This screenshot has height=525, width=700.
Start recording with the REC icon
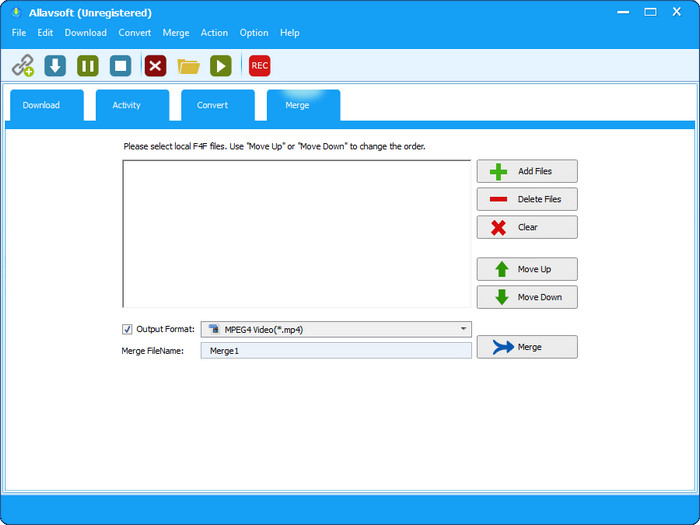tap(260, 66)
